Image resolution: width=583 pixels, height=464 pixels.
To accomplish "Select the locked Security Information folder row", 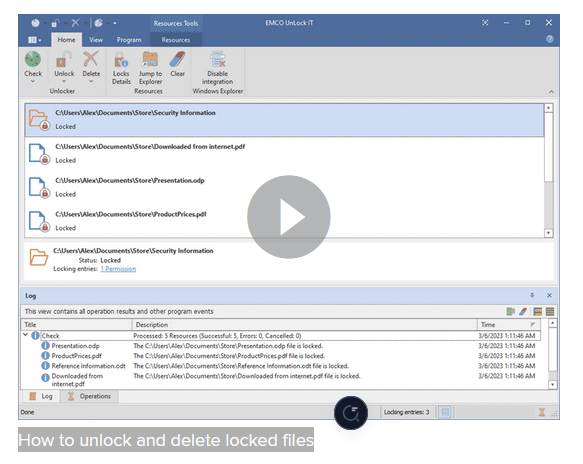I will [284, 120].
